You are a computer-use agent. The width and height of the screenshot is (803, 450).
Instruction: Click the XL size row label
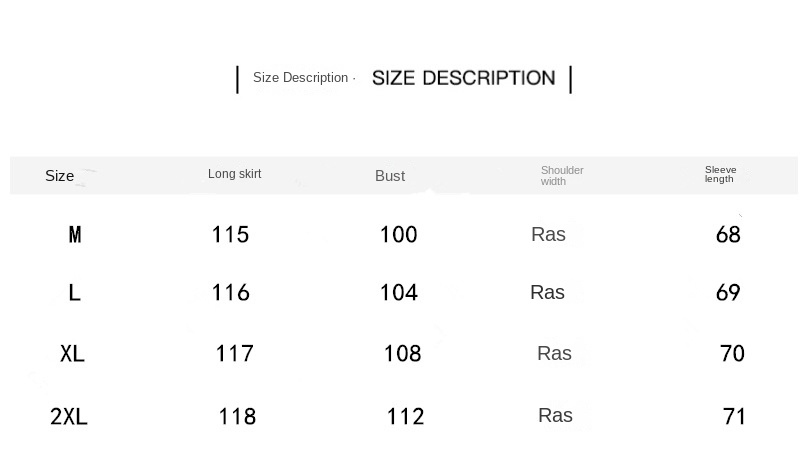click(x=72, y=354)
